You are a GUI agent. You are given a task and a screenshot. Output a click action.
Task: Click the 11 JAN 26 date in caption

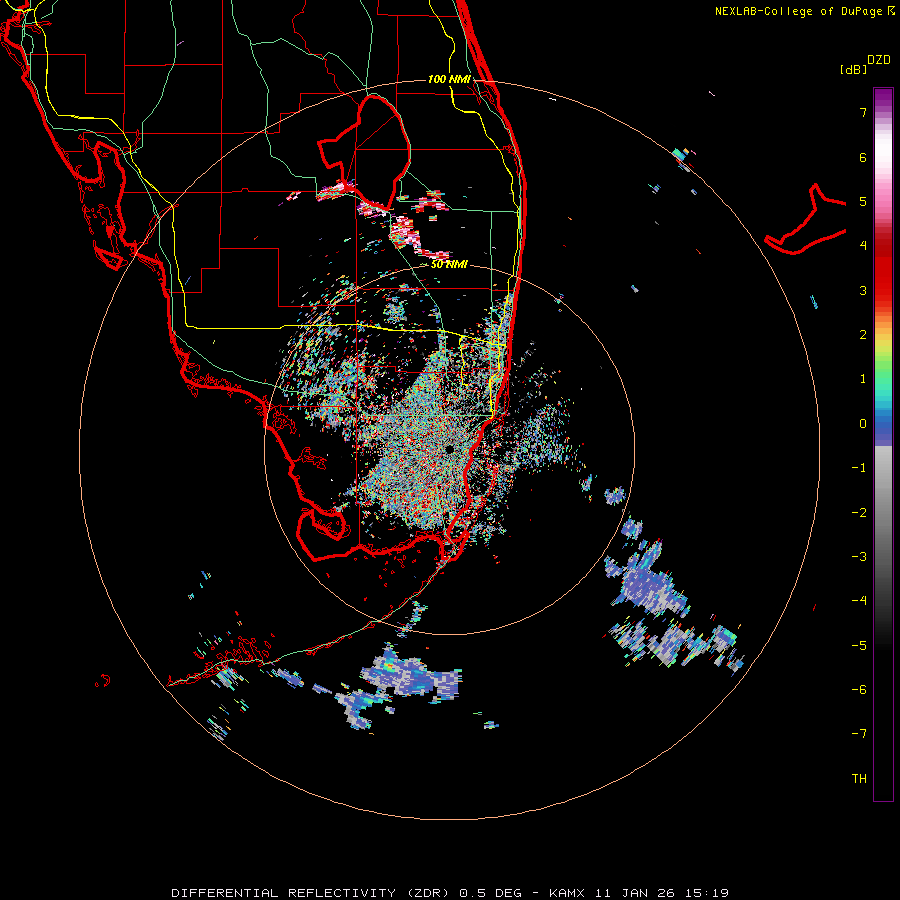[x=637, y=893]
